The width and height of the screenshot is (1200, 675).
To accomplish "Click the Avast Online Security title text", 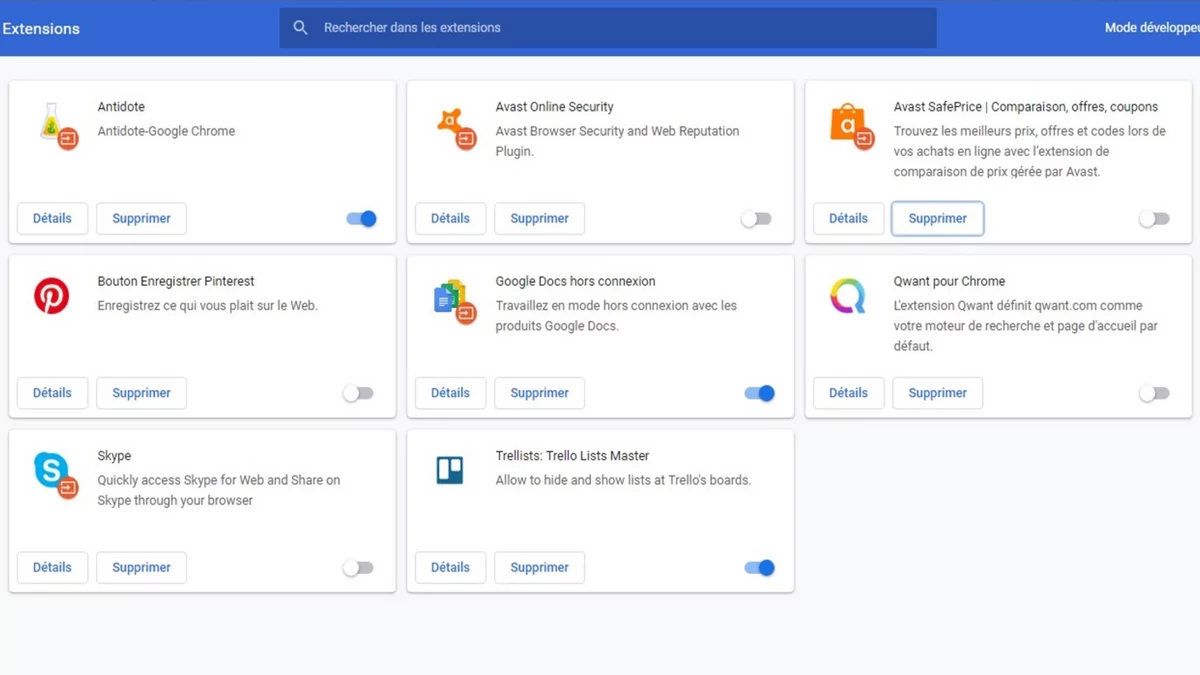I will click(554, 107).
